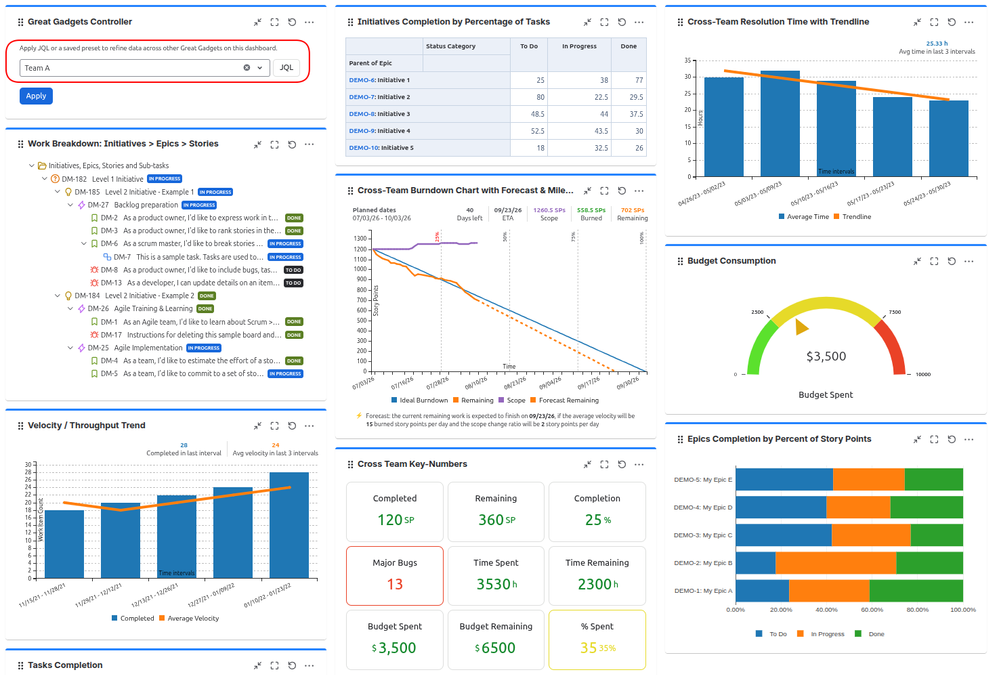
Task: Click the To Do column header
Action: coord(529,46)
